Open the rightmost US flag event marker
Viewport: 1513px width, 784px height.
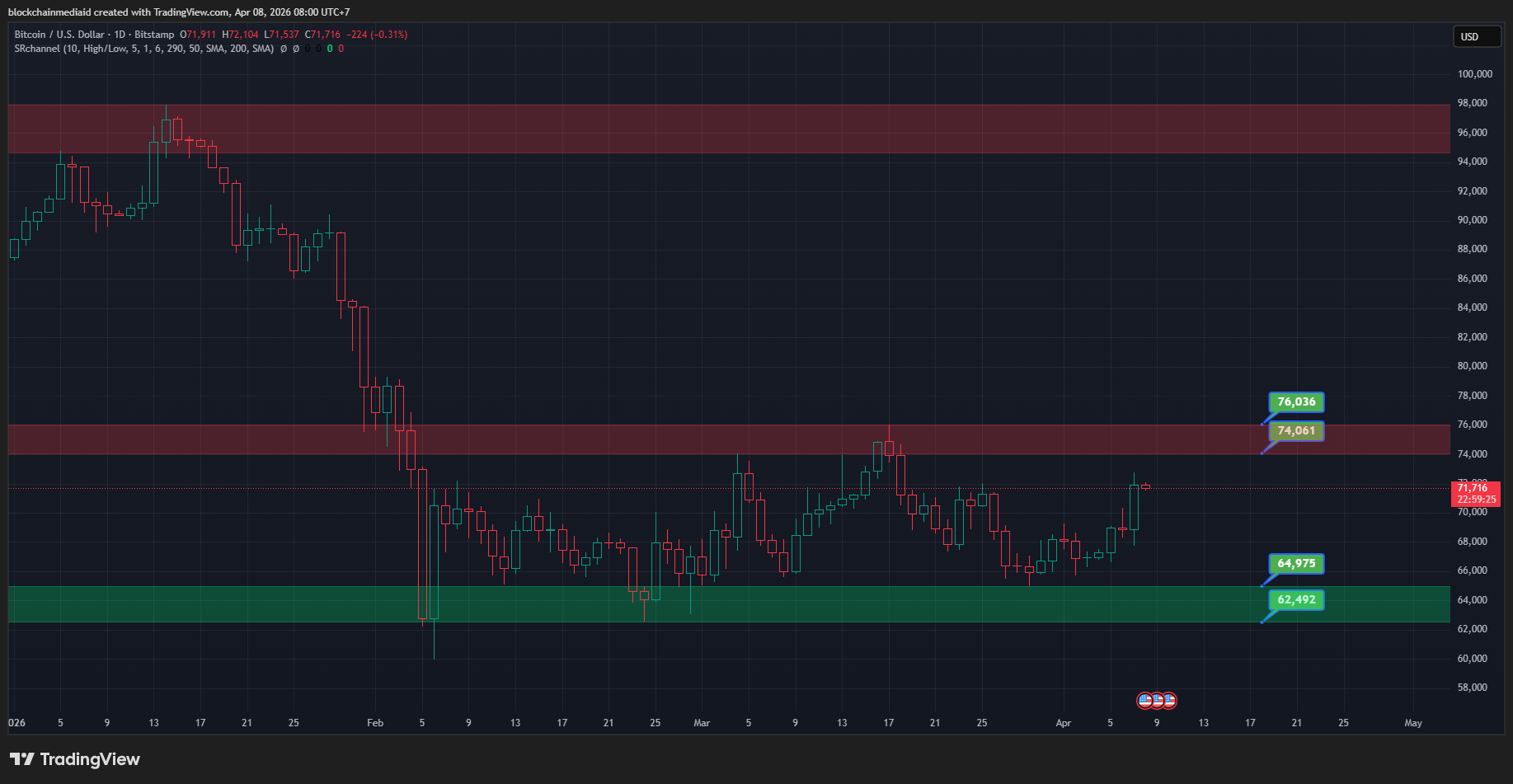pyautogui.click(x=1168, y=700)
